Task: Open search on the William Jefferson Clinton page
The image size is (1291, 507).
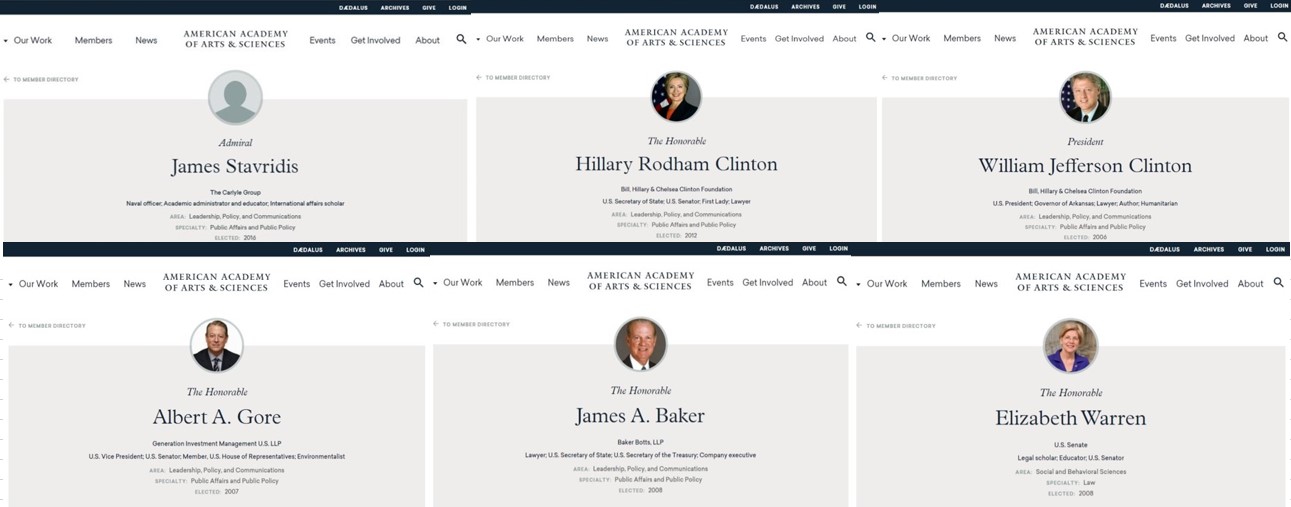Action: pos(1283,37)
